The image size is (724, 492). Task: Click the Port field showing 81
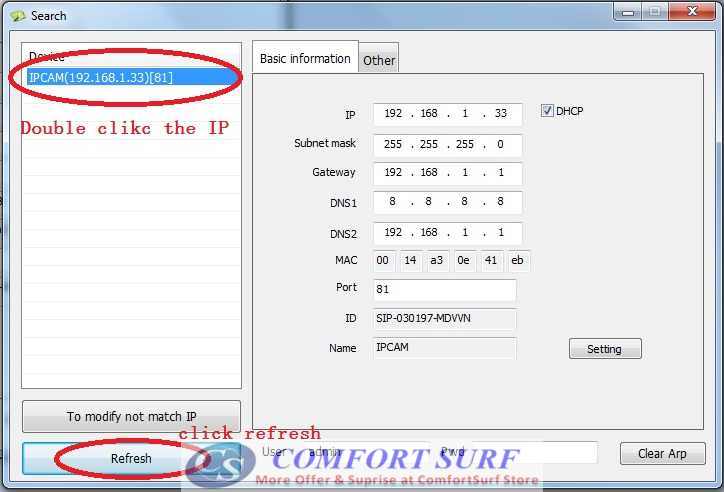point(444,290)
